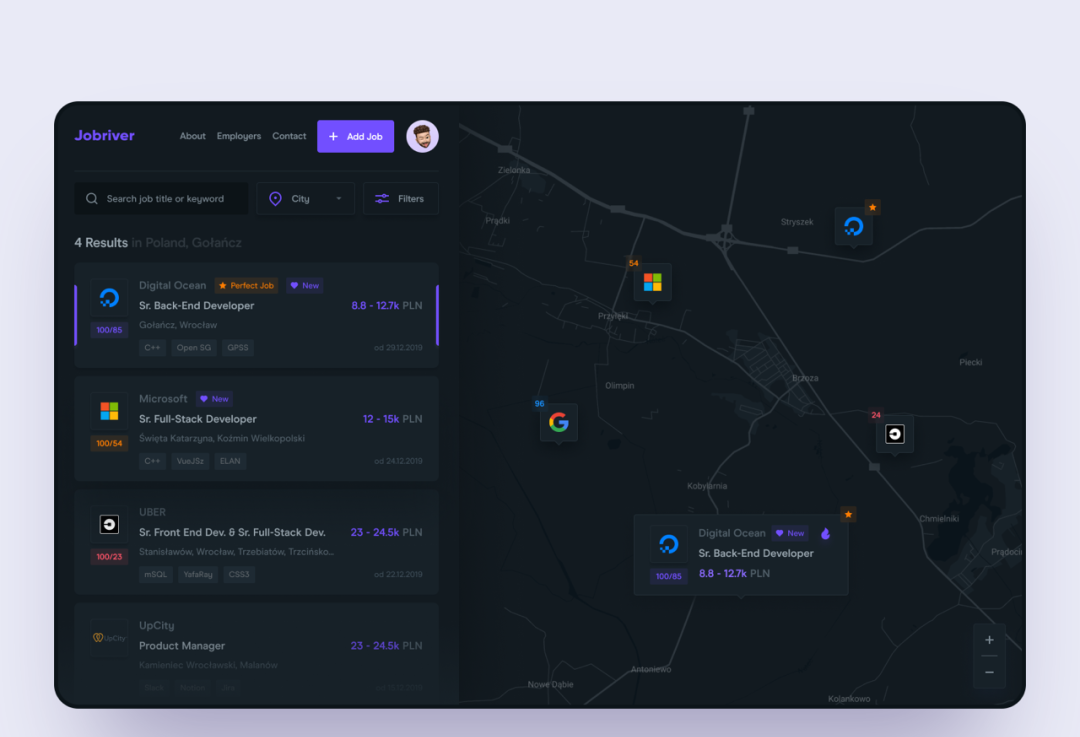Click the Microsoft map marker
This screenshot has width=1080, height=737.
pyautogui.click(x=652, y=282)
